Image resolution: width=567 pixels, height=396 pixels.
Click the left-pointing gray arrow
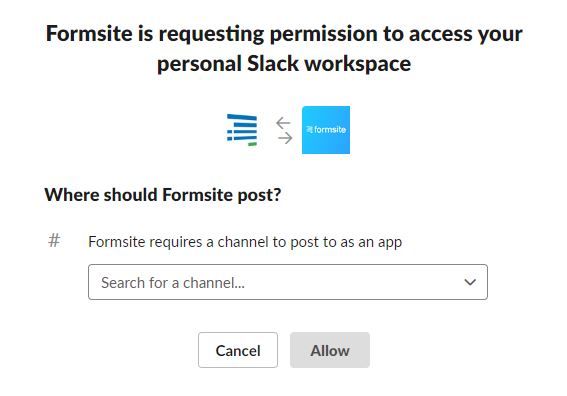(x=283, y=123)
